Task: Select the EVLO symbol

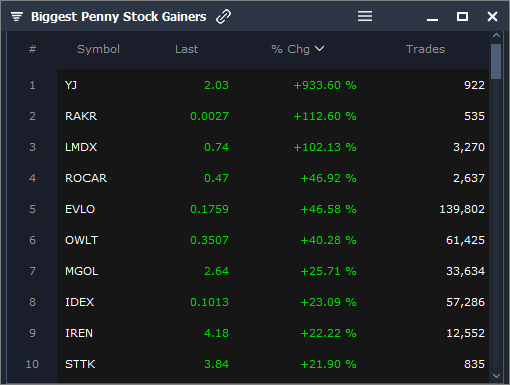Action: (80, 209)
